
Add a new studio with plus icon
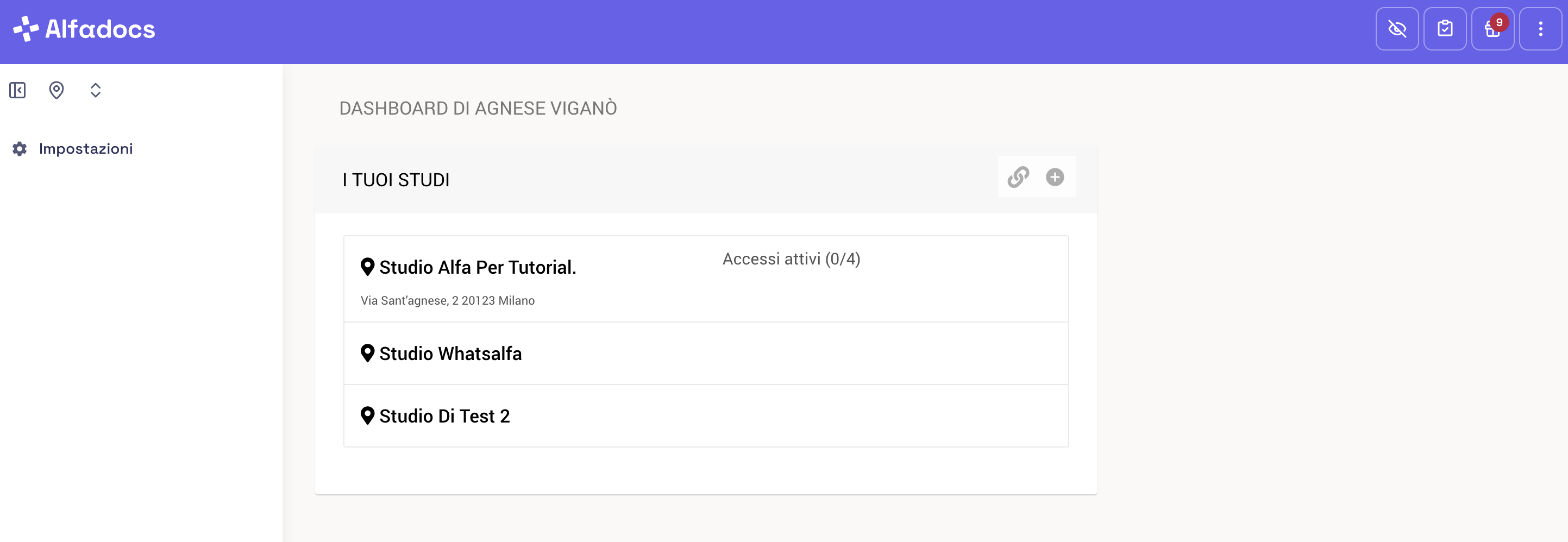pos(1054,177)
